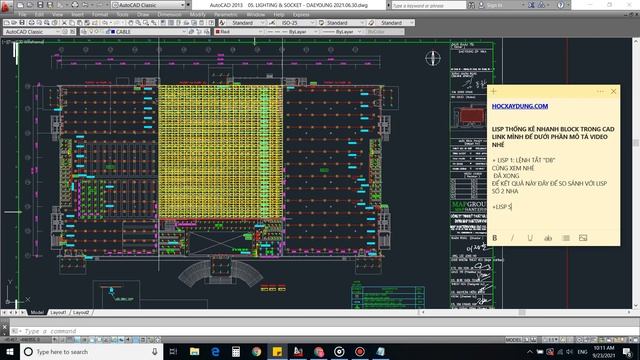The width and height of the screenshot is (640, 360).
Task: Click the horizontal scrollbar thumb below drawing
Action: tap(522, 312)
